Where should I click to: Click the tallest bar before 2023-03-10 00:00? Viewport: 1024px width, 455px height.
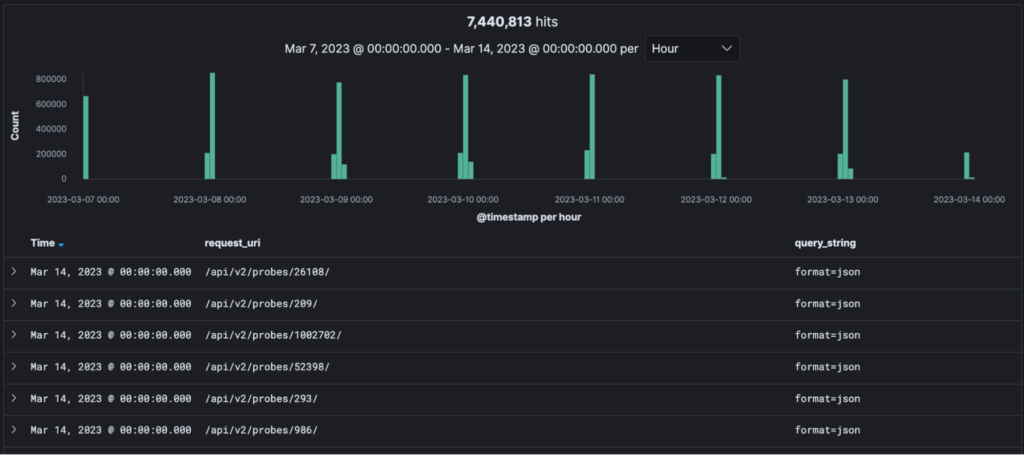[466, 127]
